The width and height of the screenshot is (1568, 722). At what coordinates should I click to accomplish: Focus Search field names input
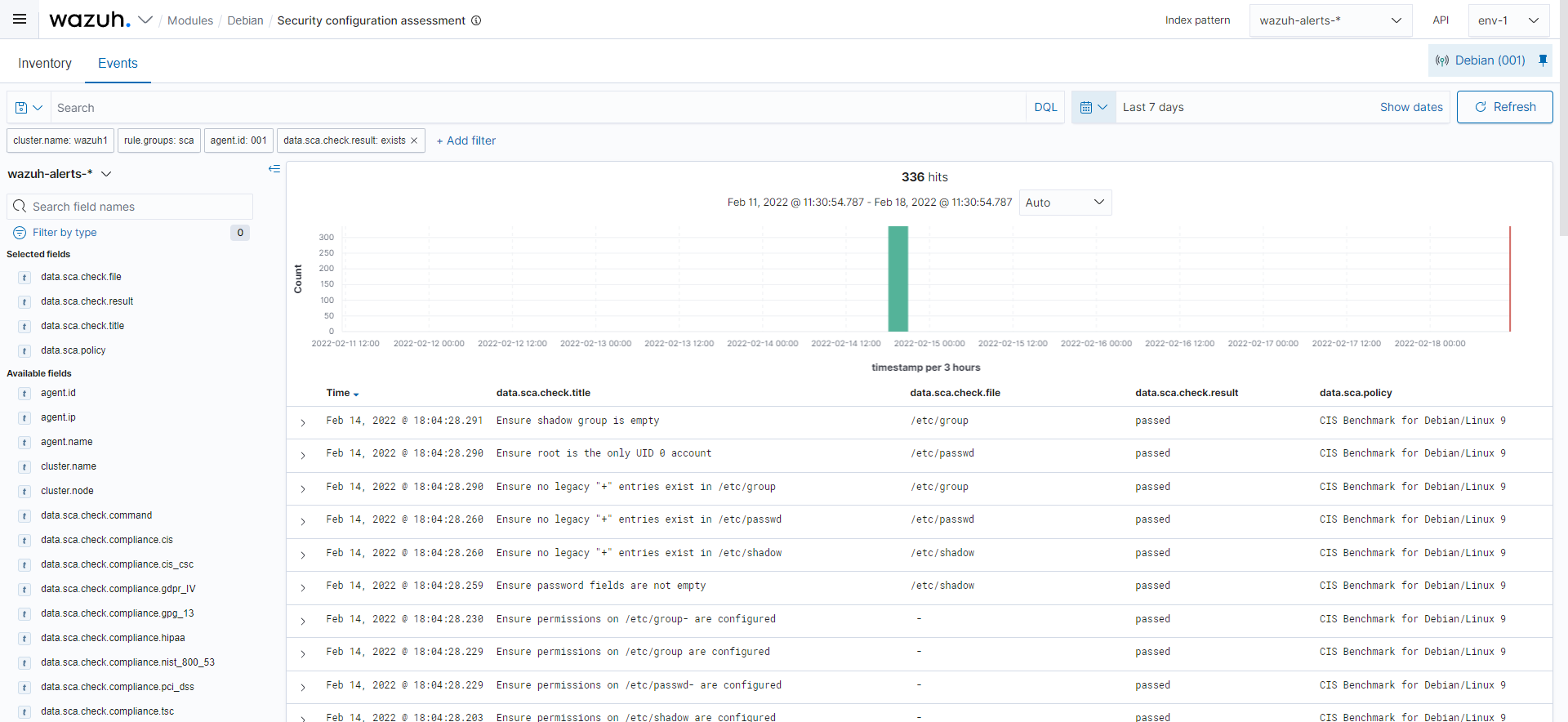[x=130, y=207]
